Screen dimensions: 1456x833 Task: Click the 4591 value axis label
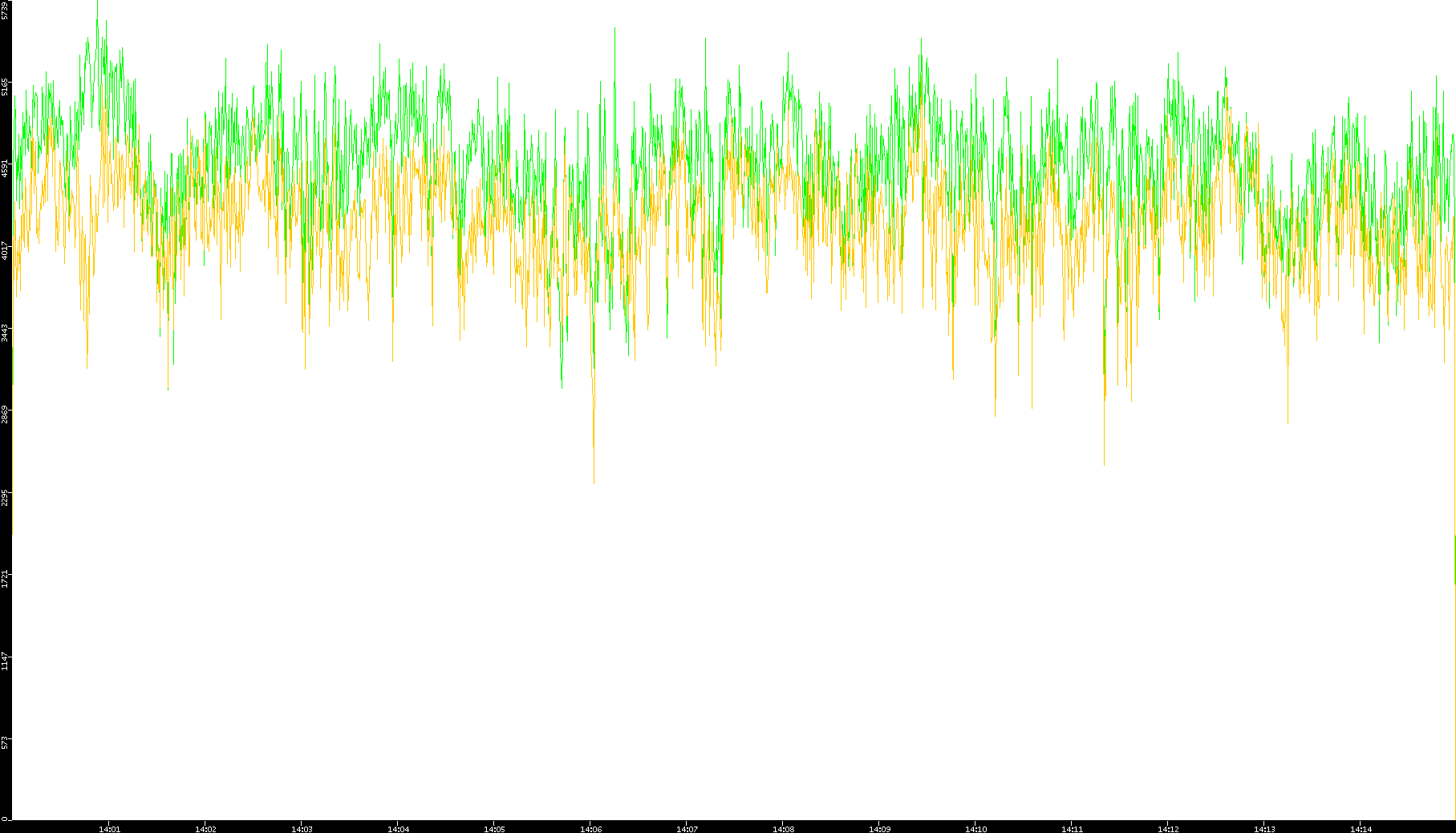coord(5,168)
